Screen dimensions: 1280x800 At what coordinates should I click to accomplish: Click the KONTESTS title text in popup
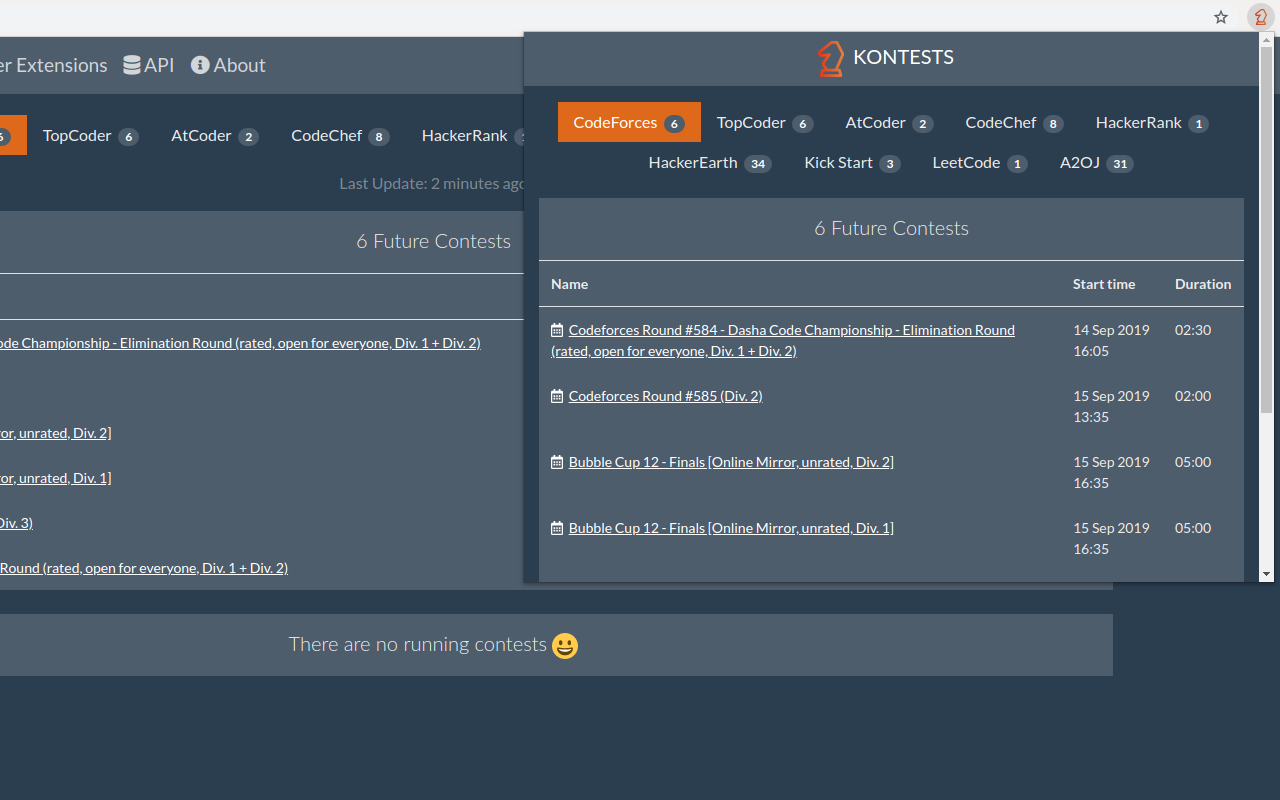tap(904, 58)
